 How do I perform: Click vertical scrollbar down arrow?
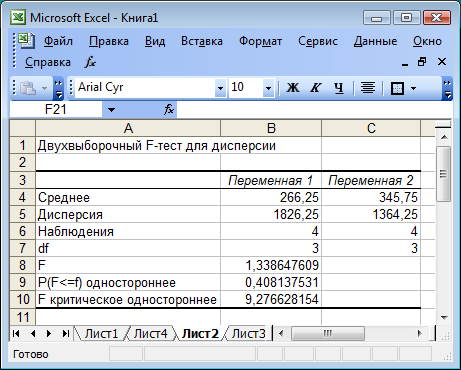(444, 317)
